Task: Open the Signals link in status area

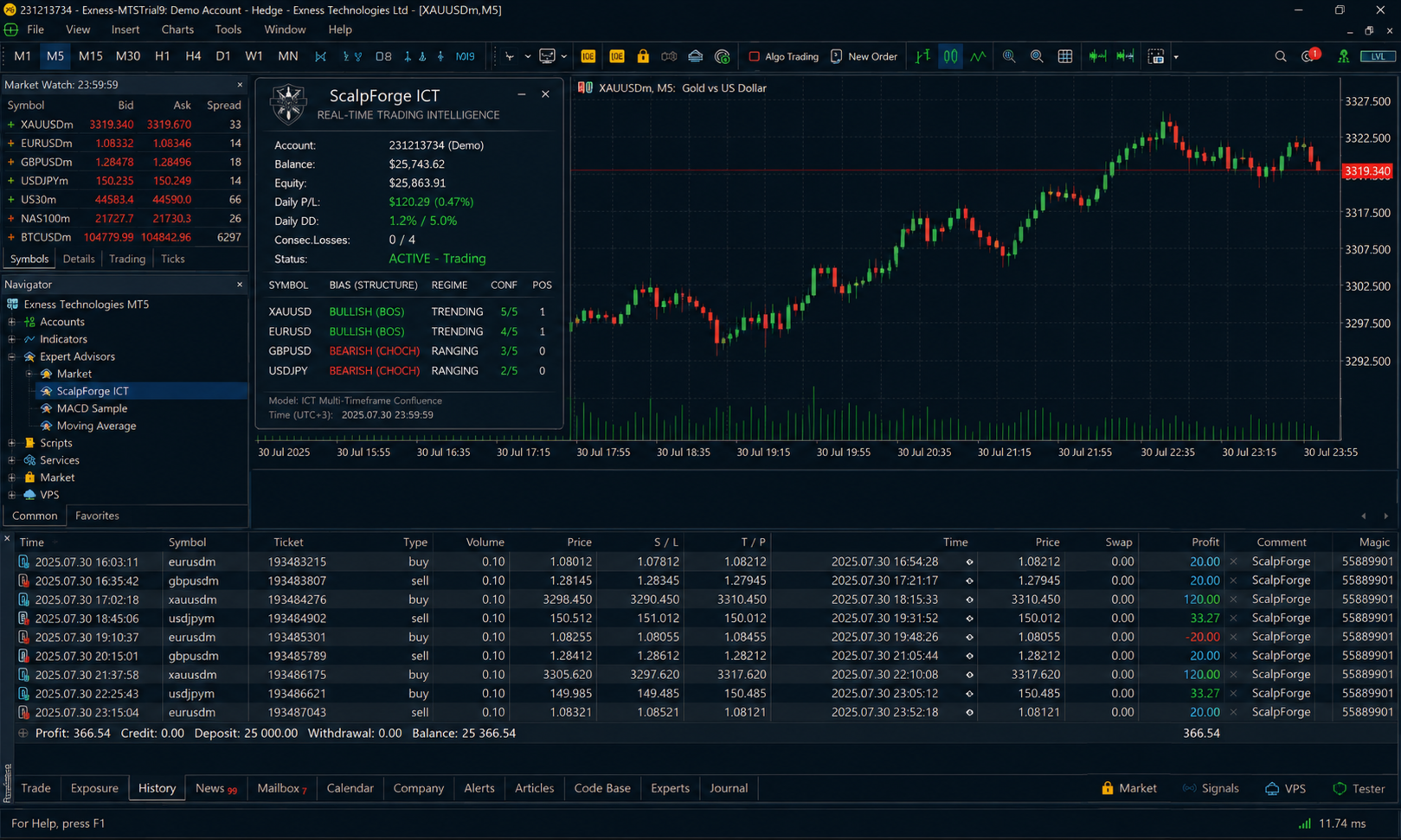Action: 1211,788
